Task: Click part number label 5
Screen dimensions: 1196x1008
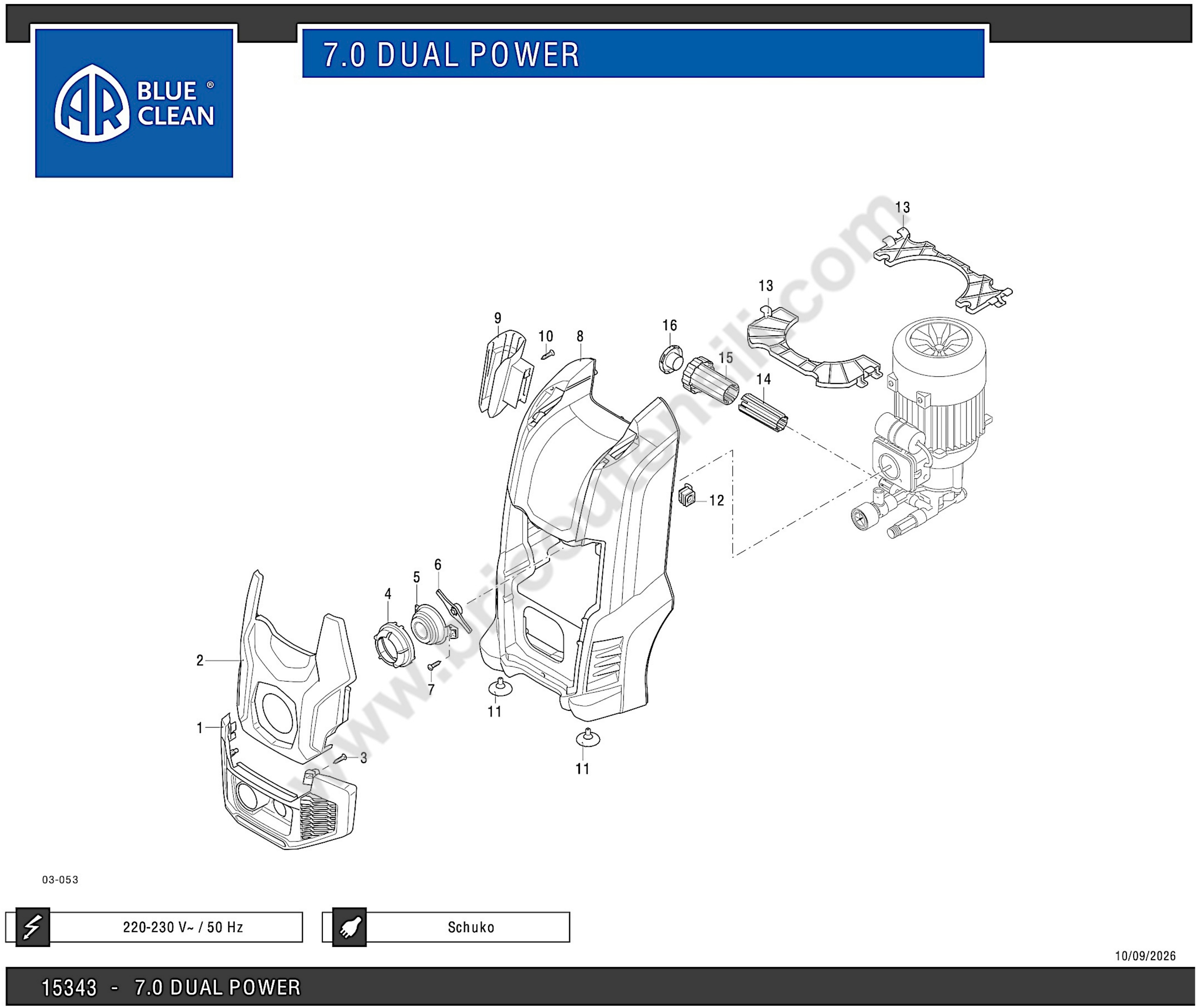Action: [x=416, y=577]
